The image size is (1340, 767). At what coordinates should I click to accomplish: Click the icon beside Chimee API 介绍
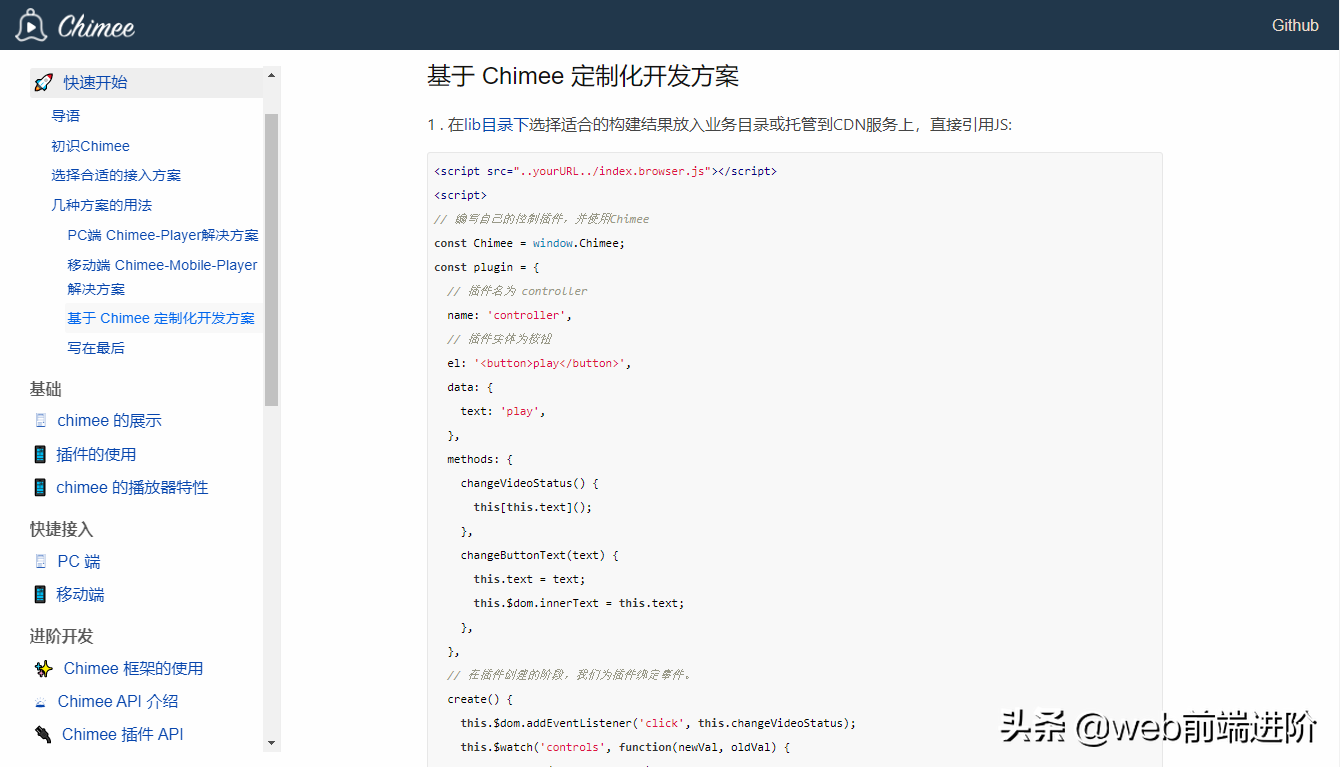coord(41,702)
